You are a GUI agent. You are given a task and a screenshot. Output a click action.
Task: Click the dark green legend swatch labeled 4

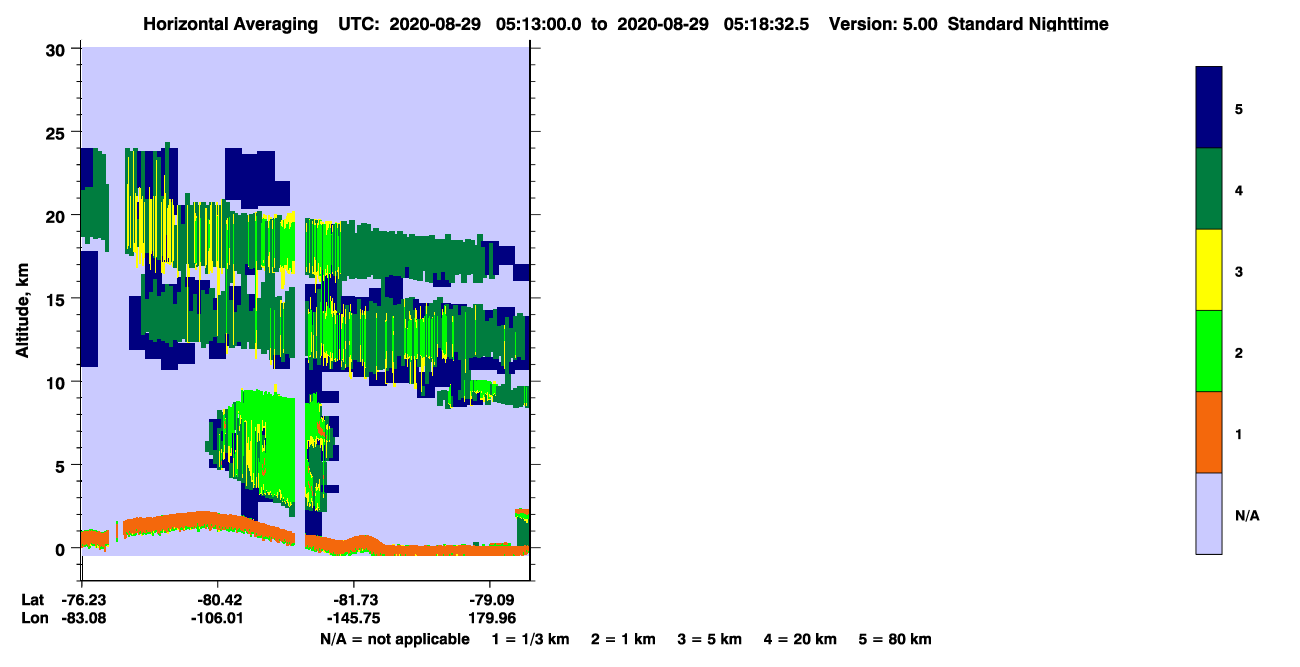[x=1209, y=189]
